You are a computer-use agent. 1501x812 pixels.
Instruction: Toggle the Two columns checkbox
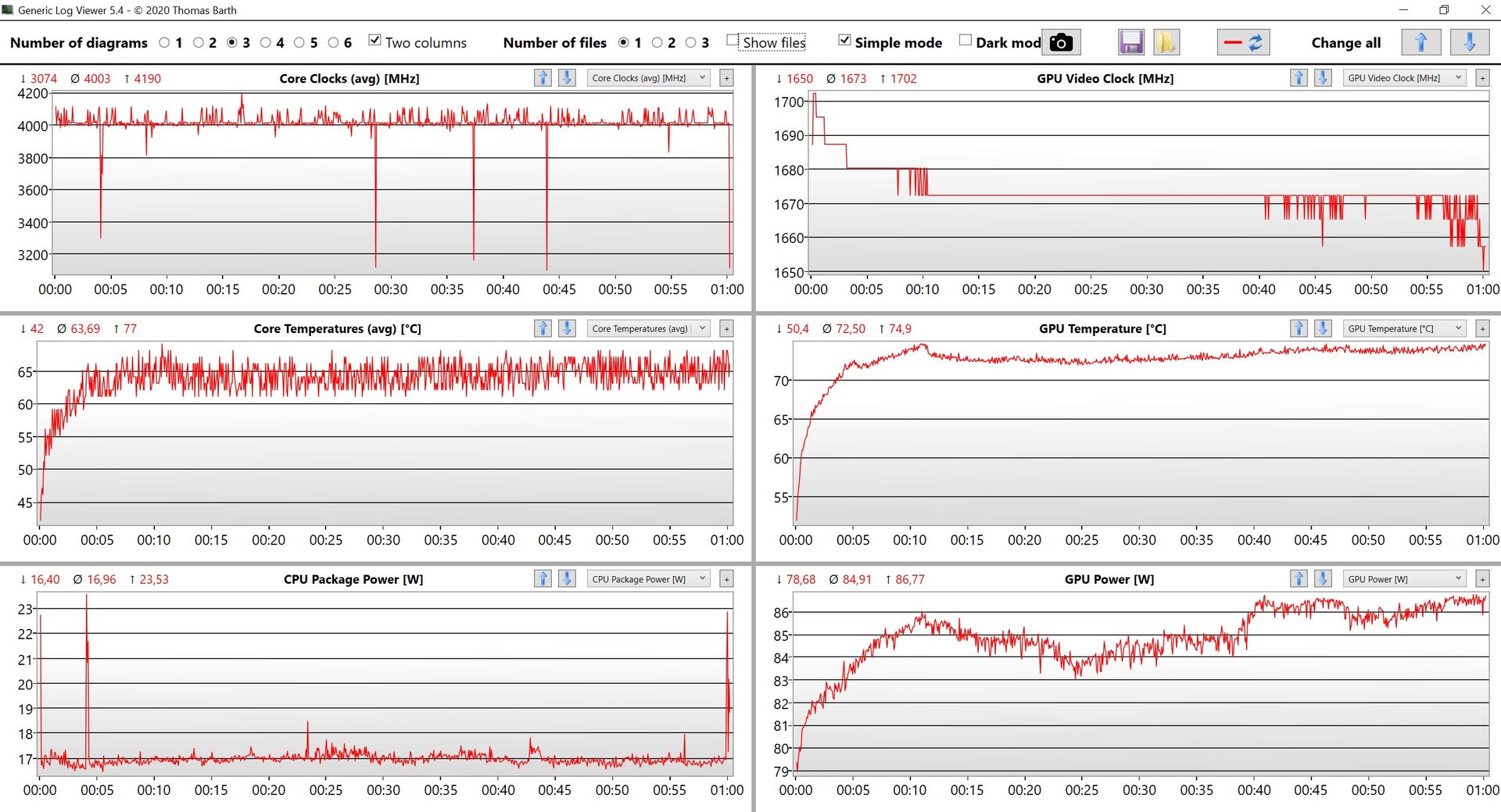[375, 41]
